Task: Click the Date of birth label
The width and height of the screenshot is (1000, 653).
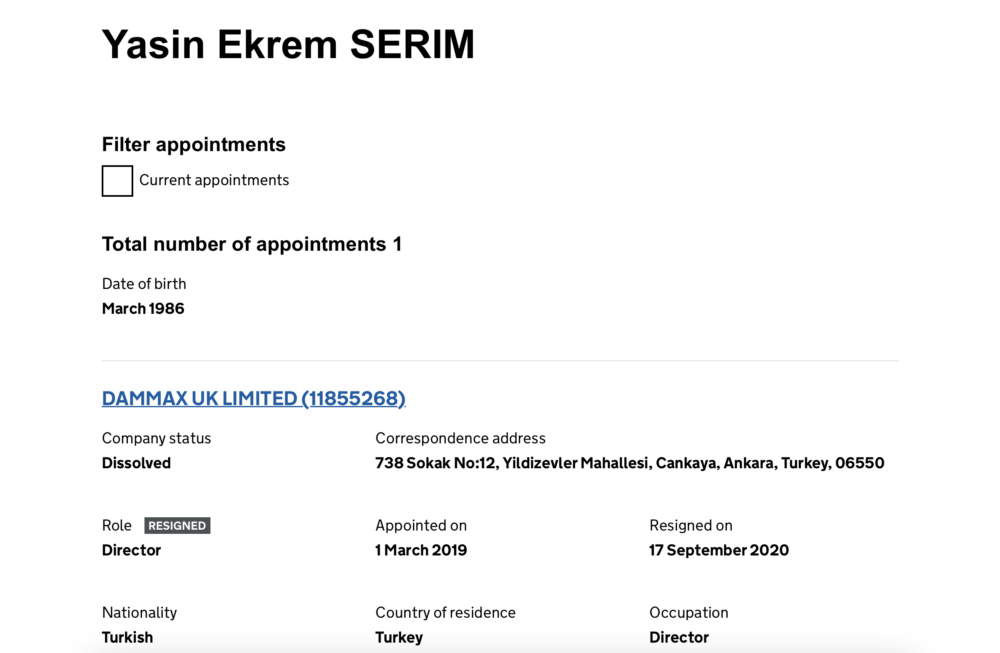Action: click(x=144, y=283)
